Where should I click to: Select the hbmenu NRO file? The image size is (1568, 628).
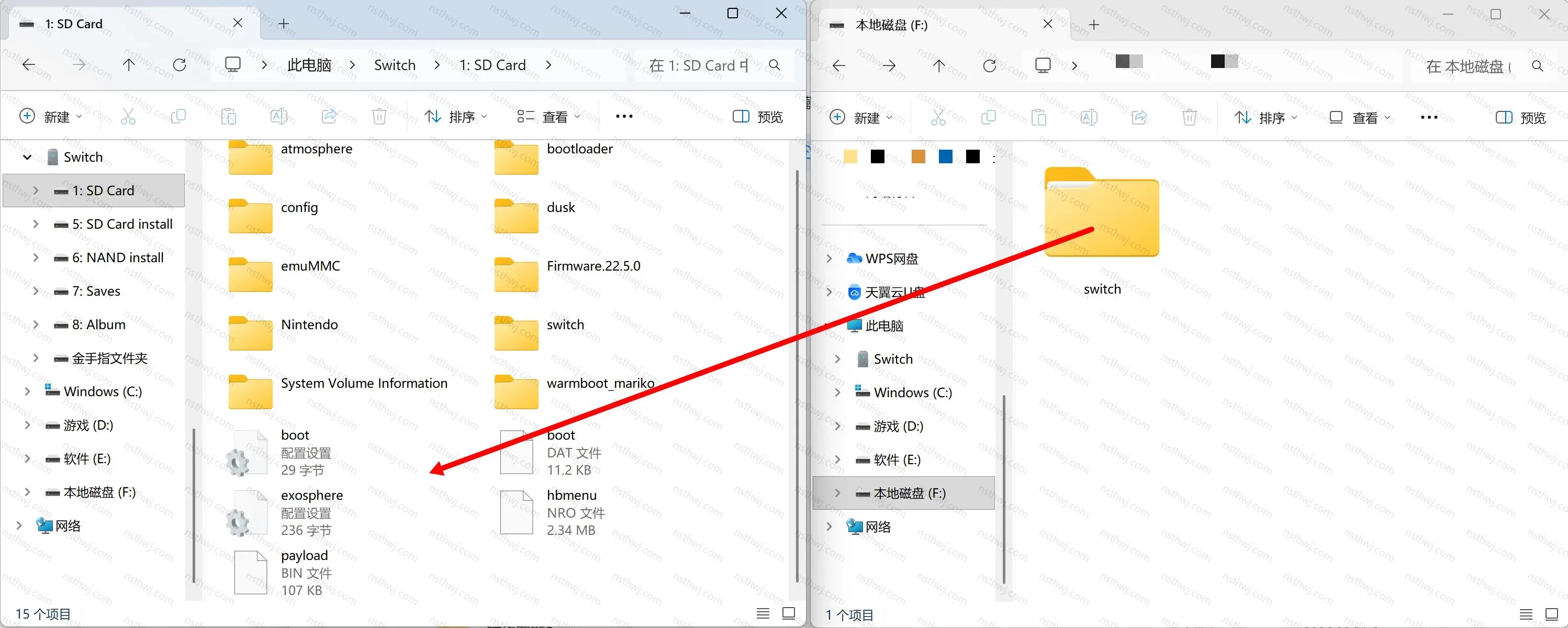tap(553, 512)
